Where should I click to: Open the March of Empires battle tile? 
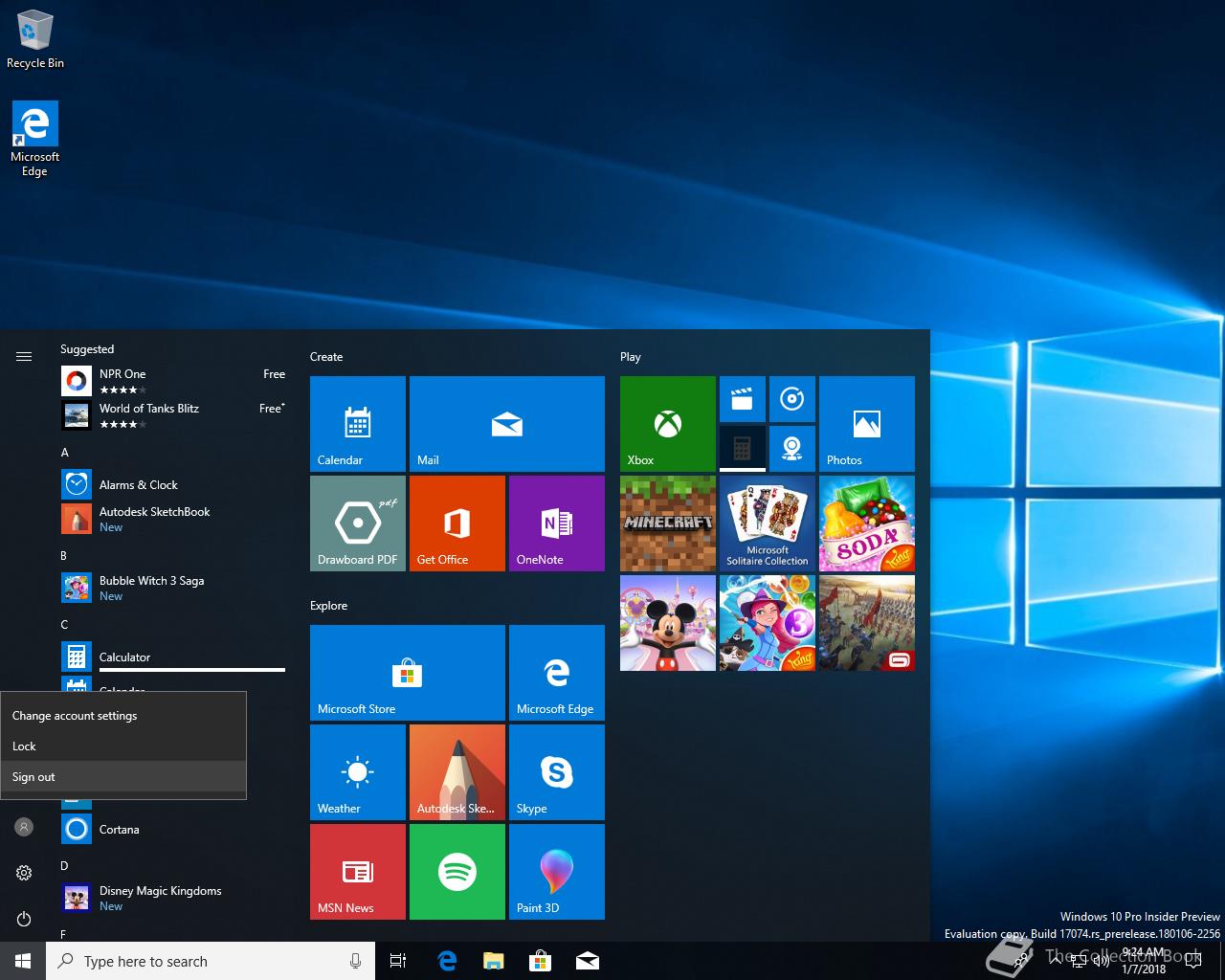[867, 623]
